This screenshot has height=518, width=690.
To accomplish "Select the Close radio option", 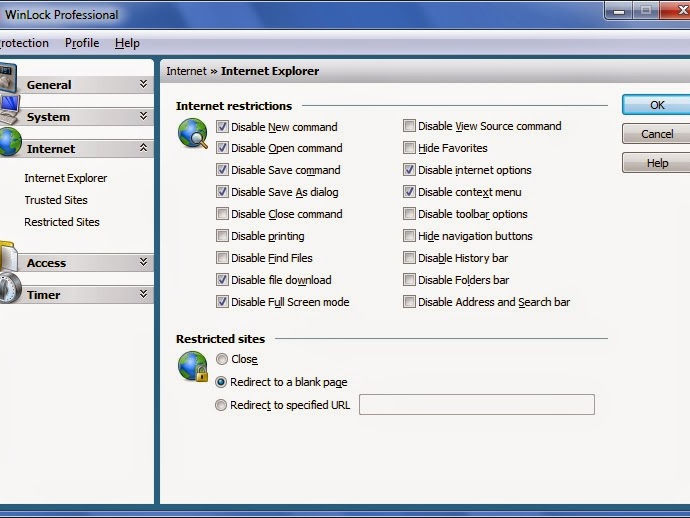I will tap(221, 359).
